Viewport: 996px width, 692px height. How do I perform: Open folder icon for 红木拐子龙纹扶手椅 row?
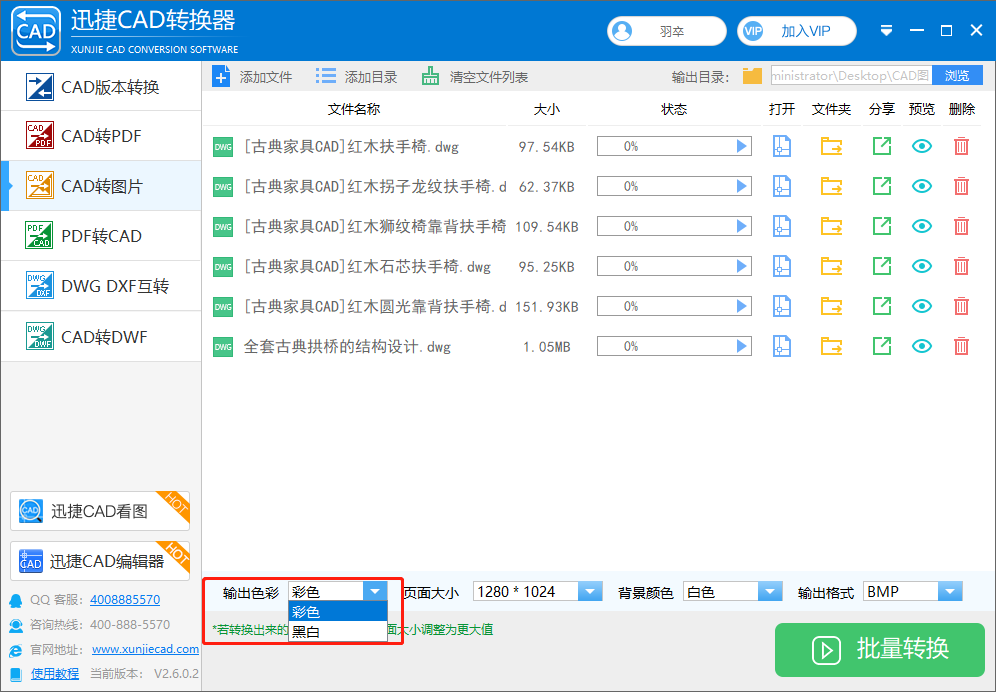831,186
